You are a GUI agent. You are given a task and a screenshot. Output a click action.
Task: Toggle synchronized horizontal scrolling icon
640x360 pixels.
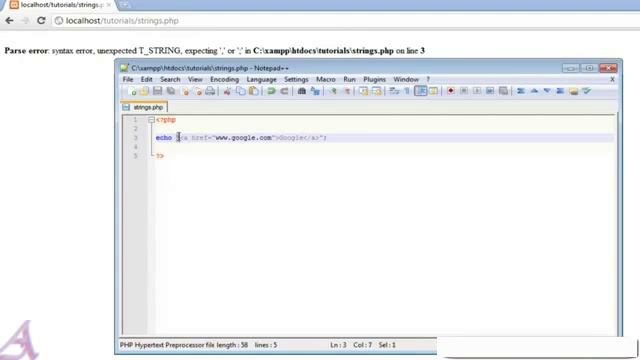376,91
